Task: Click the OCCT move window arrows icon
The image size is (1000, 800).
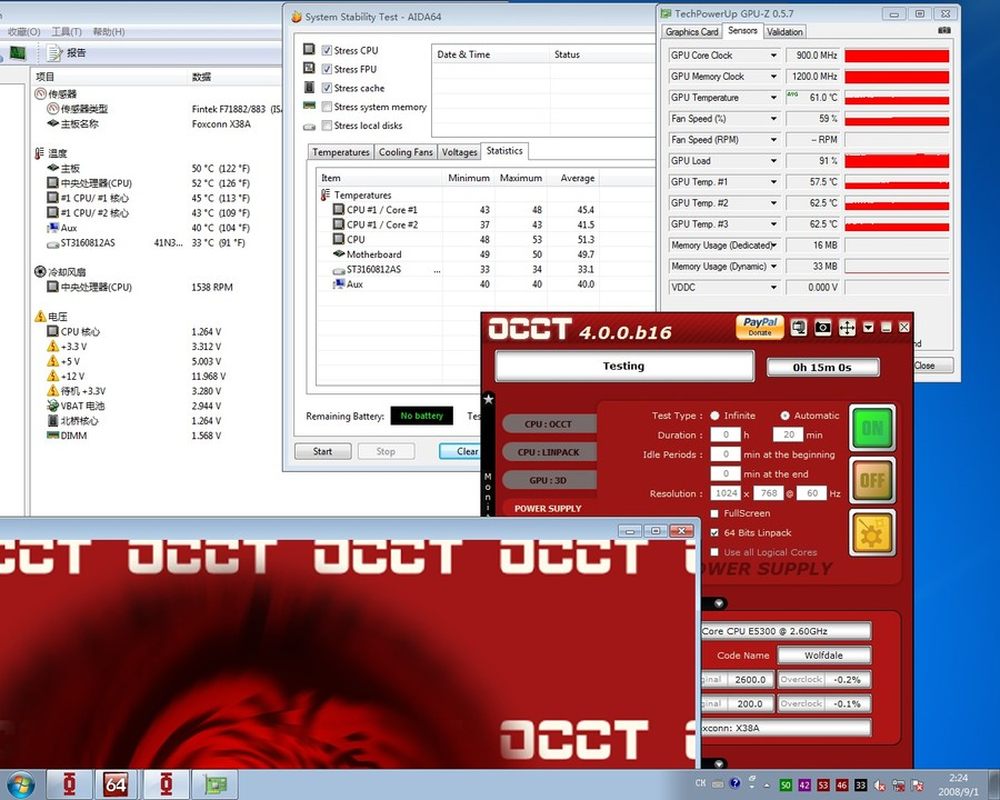Action: [x=846, y=327]
